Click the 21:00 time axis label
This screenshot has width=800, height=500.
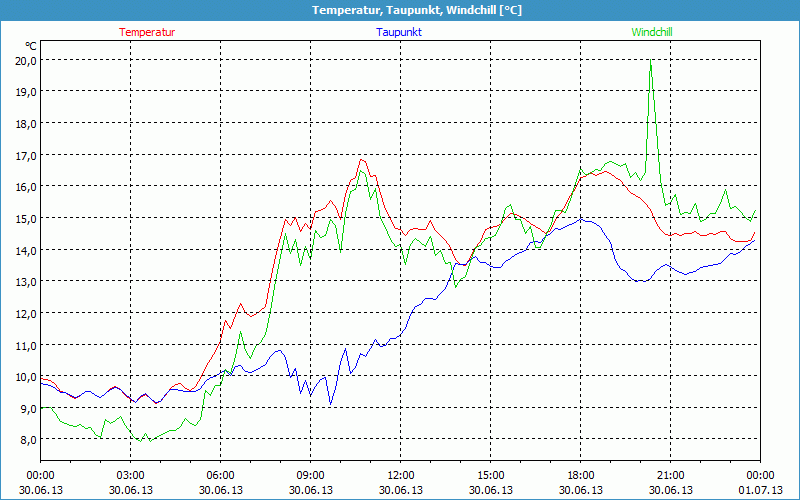click(x=671, y=475)
